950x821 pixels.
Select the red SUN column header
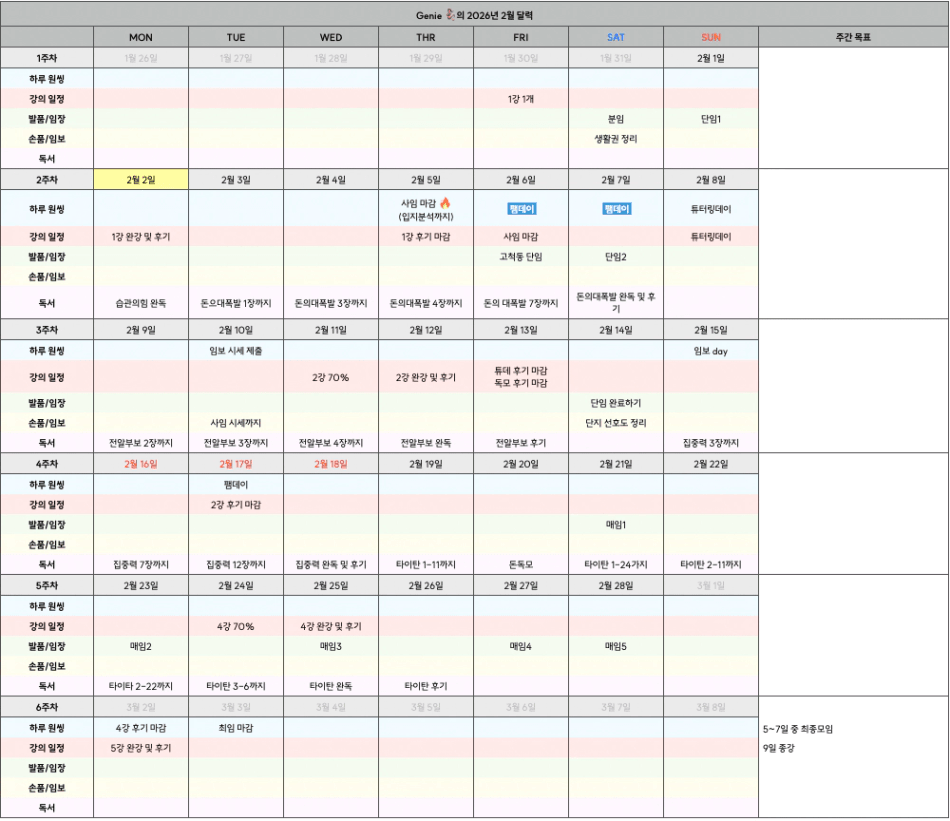click(711, 37)
